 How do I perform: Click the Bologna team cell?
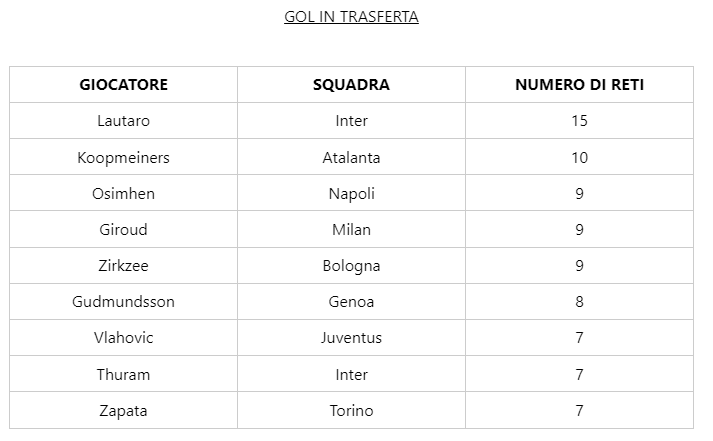351,266
